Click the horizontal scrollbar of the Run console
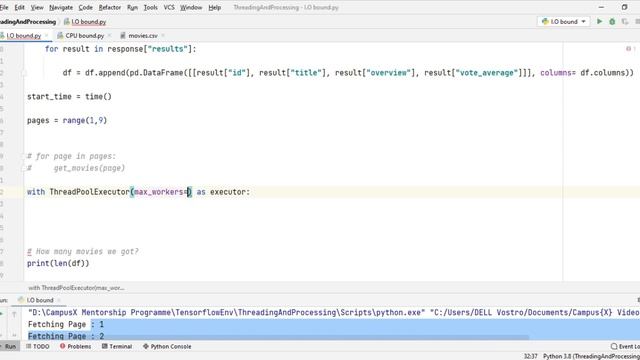The height and width of the screenshot is (360, 640). coord(278,338)
